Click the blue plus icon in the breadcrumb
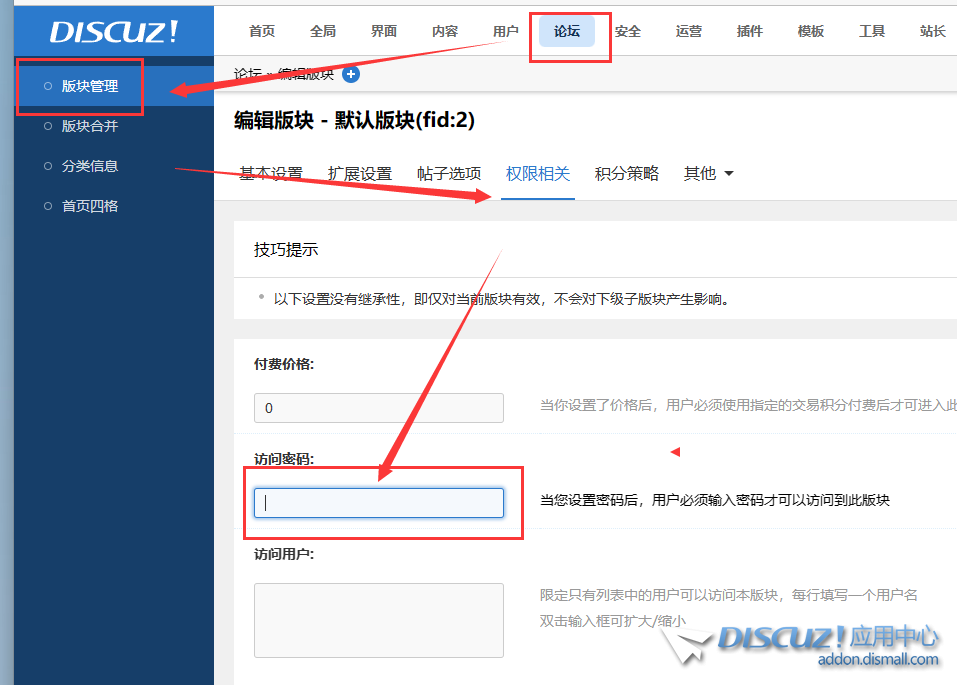Viewport: 957px width, 685px height. pos(349,74)
